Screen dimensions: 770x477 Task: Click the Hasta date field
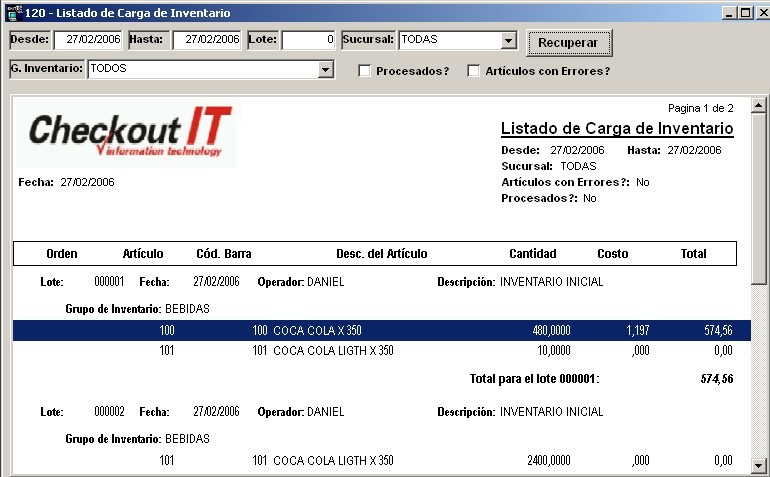[207, 40]
